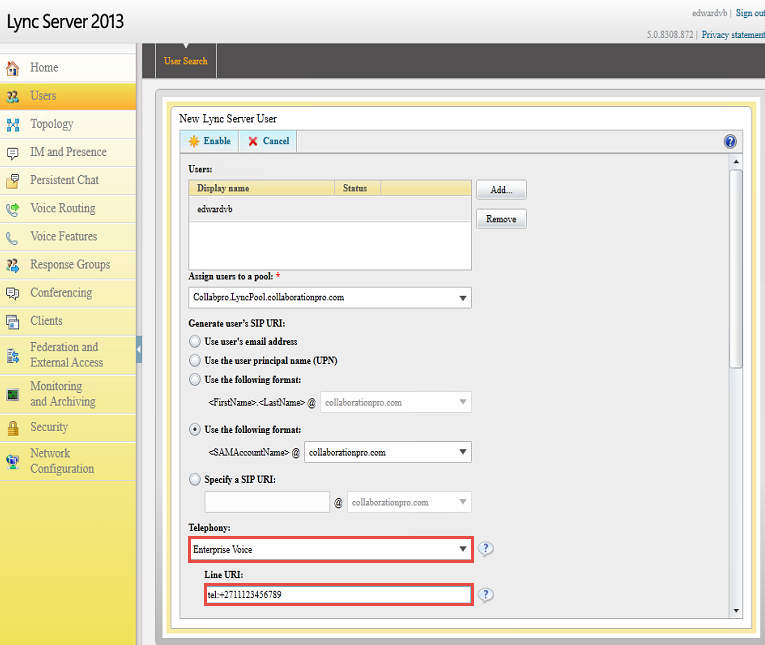The height and width of the screenshot is (645, 765).
Task: Click the Status column header
Action: (358, 188)
